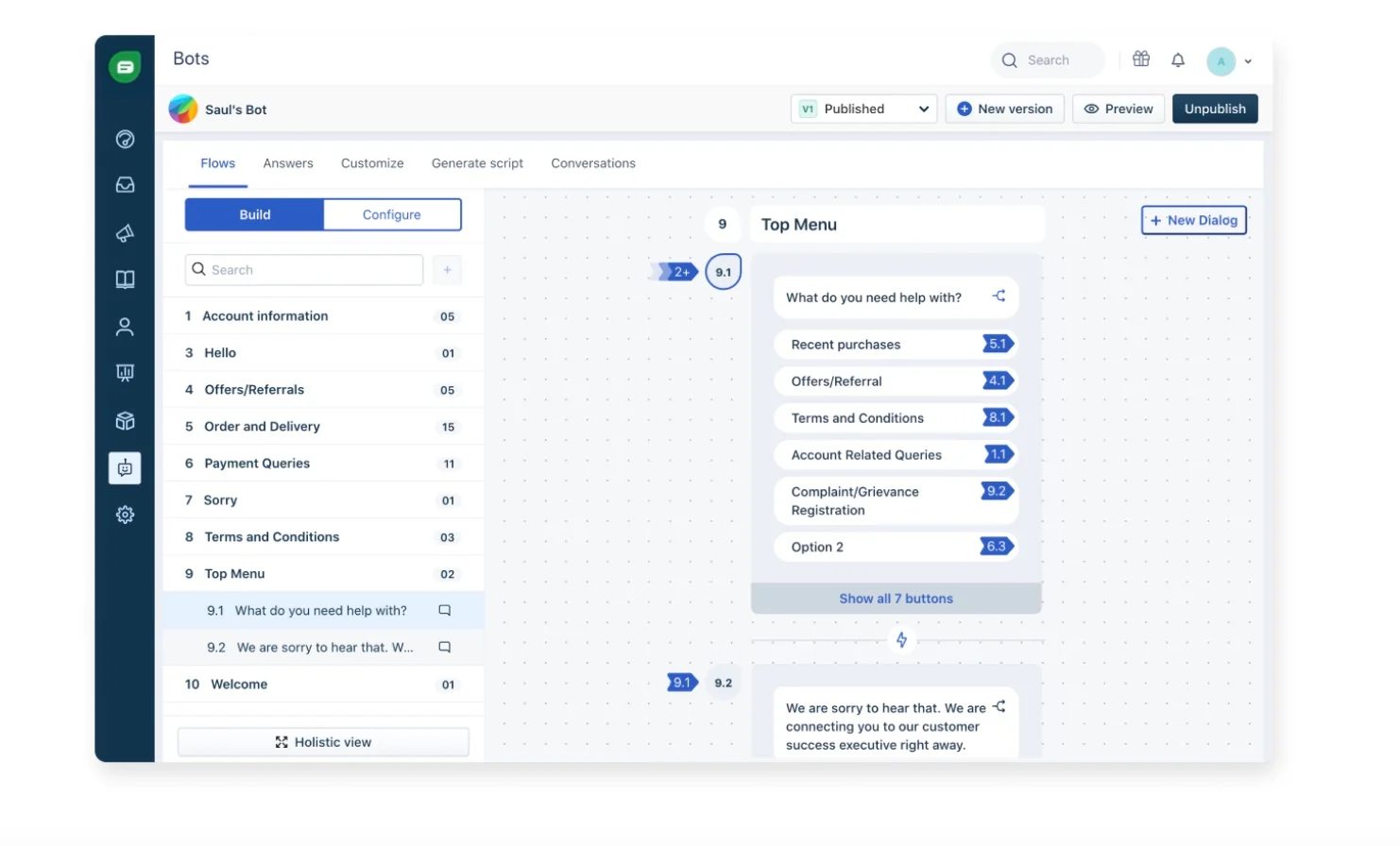Show all 7 buttons in Top Menu
The width and height of the screenshot is (1400, 846).
click(x=896, y=599)
